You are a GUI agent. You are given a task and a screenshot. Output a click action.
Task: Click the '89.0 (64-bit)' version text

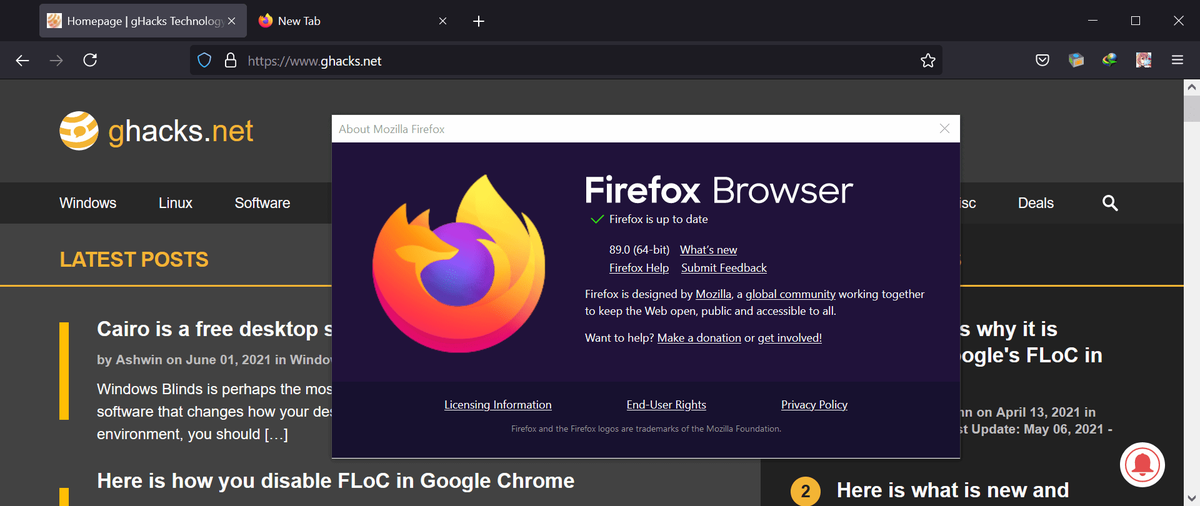639,250
